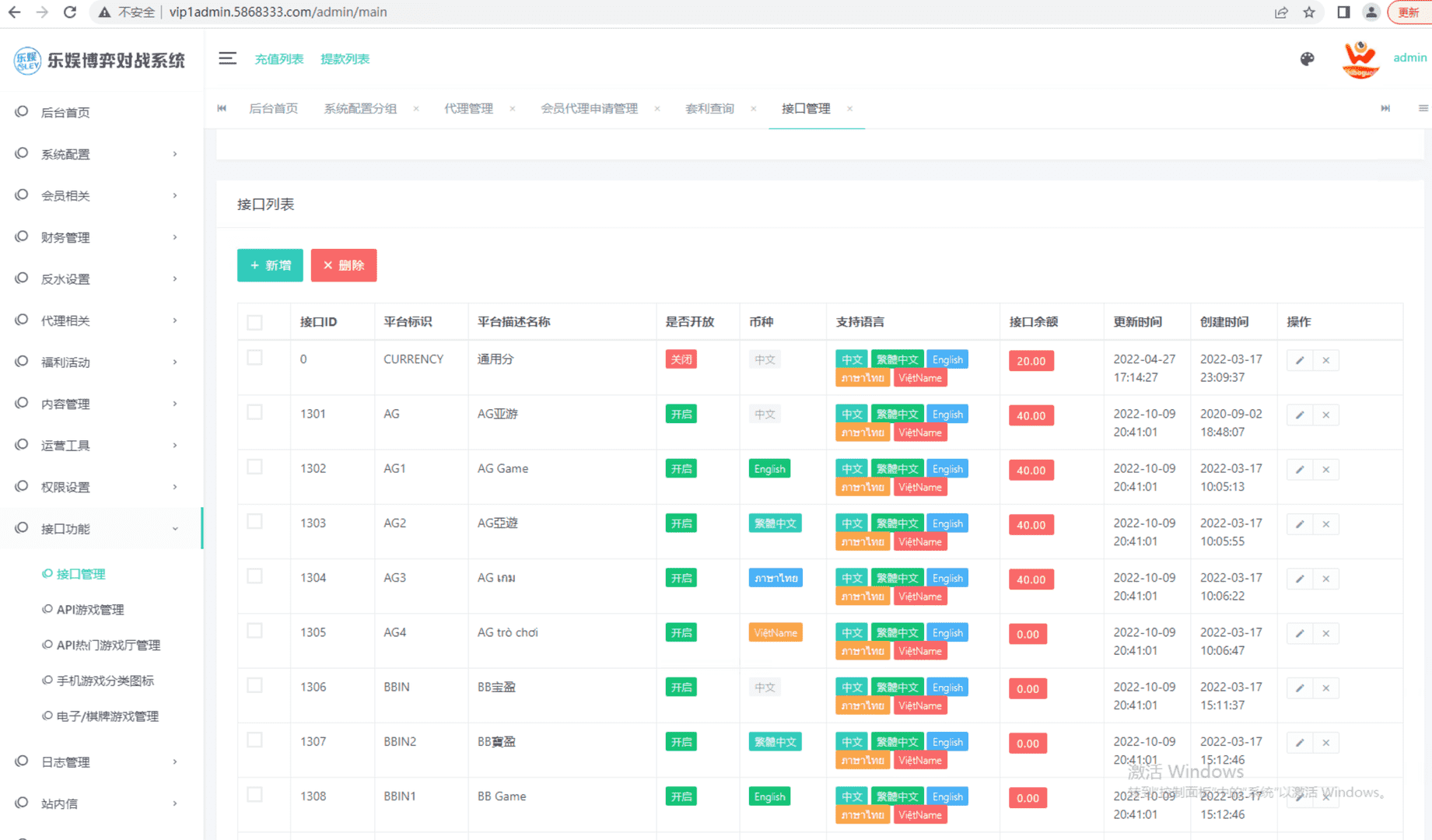Viewport: 1432px width, 840px height.
Task: Open API游戏管理 in the sidebar
Action: 90,610
